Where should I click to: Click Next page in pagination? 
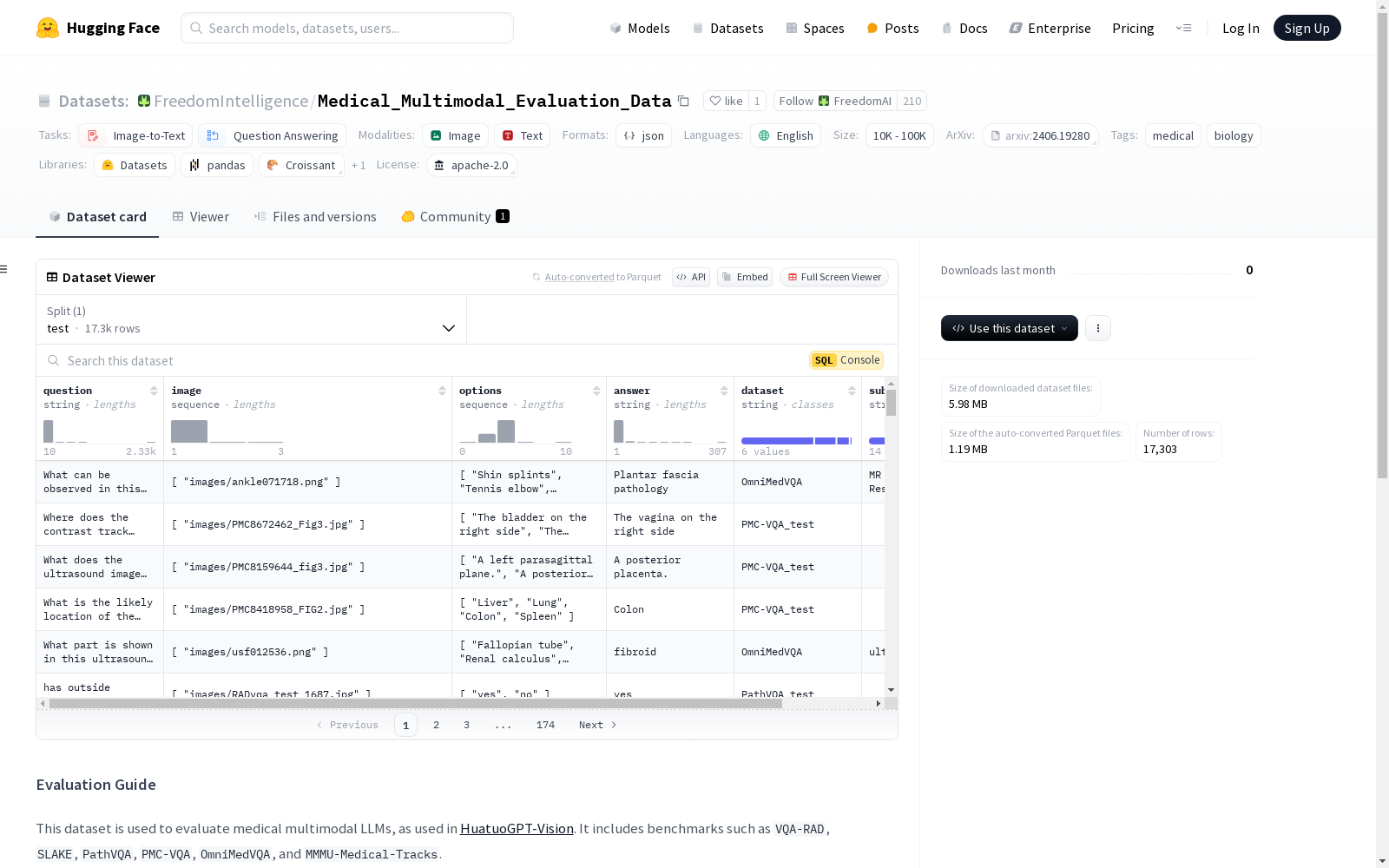click(x=598, y=725)
